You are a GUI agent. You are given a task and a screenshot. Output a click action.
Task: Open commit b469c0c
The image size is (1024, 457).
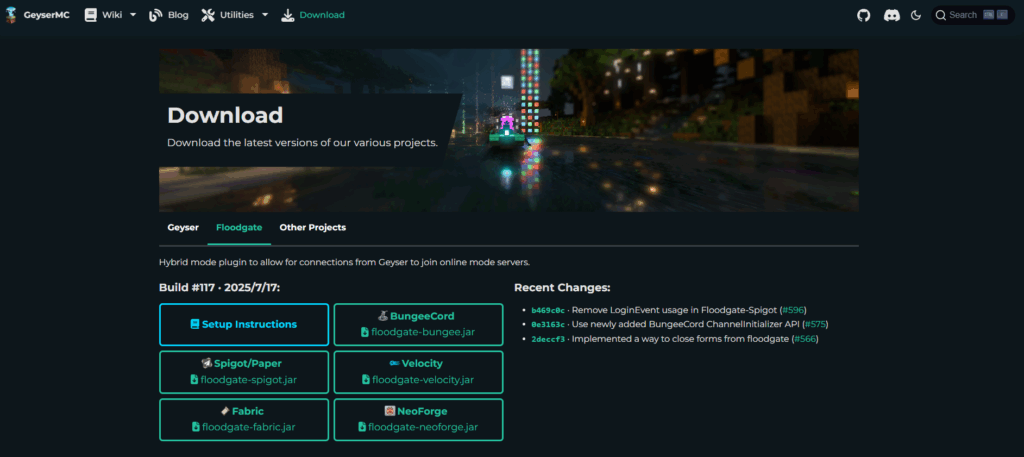548,310
